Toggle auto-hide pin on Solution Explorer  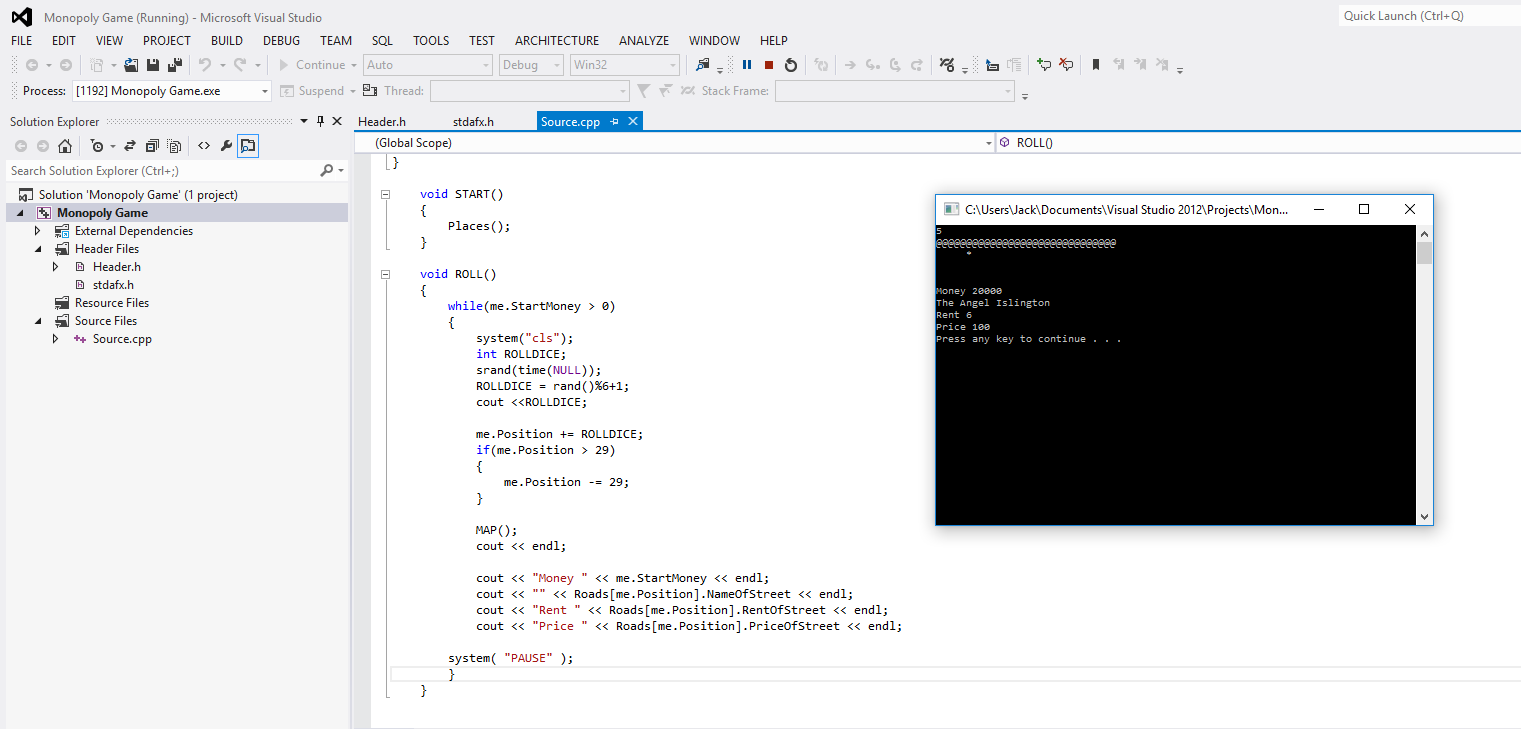click(321, 121)
